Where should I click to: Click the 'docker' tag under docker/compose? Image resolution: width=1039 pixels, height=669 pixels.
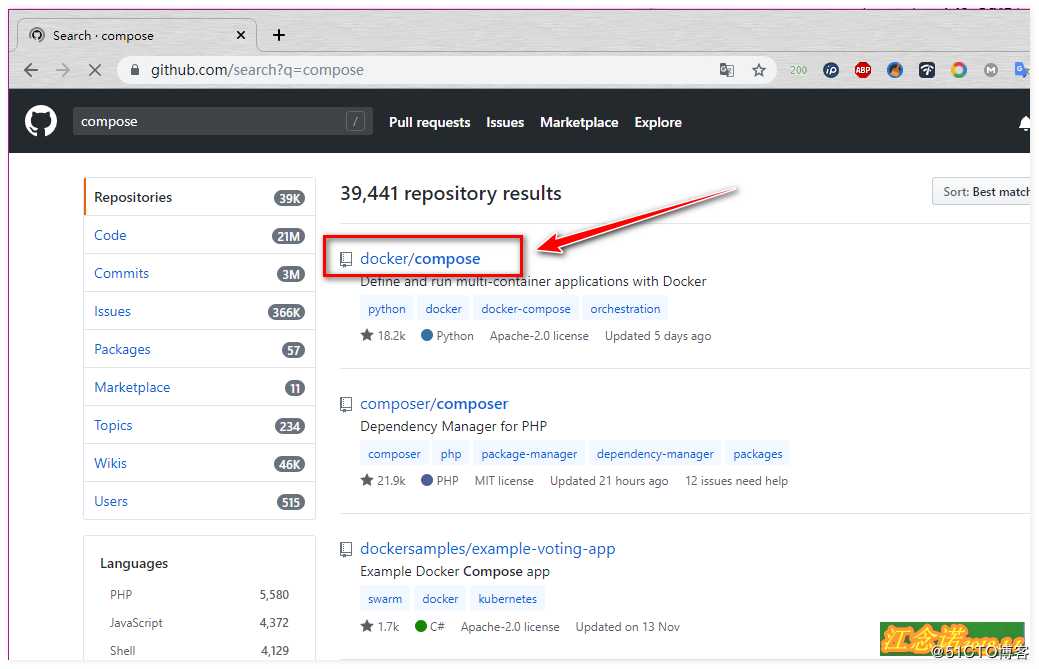(443, 309)
